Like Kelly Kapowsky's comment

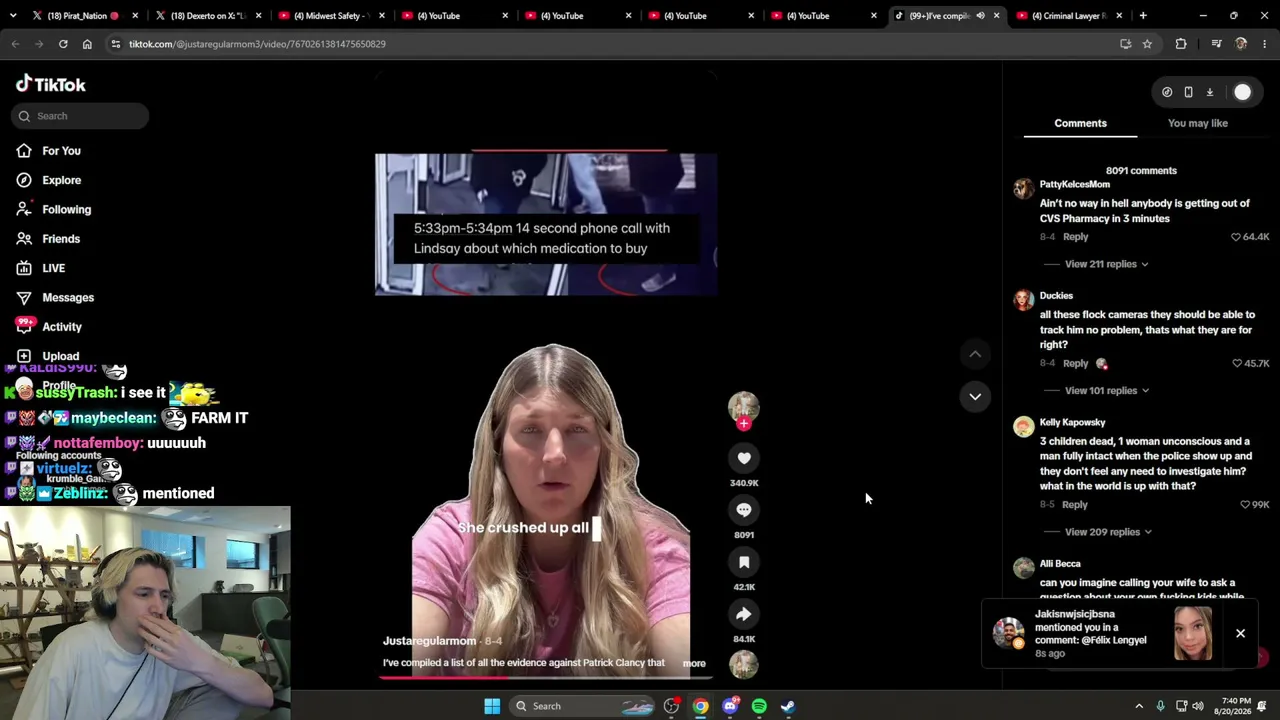1245,505
